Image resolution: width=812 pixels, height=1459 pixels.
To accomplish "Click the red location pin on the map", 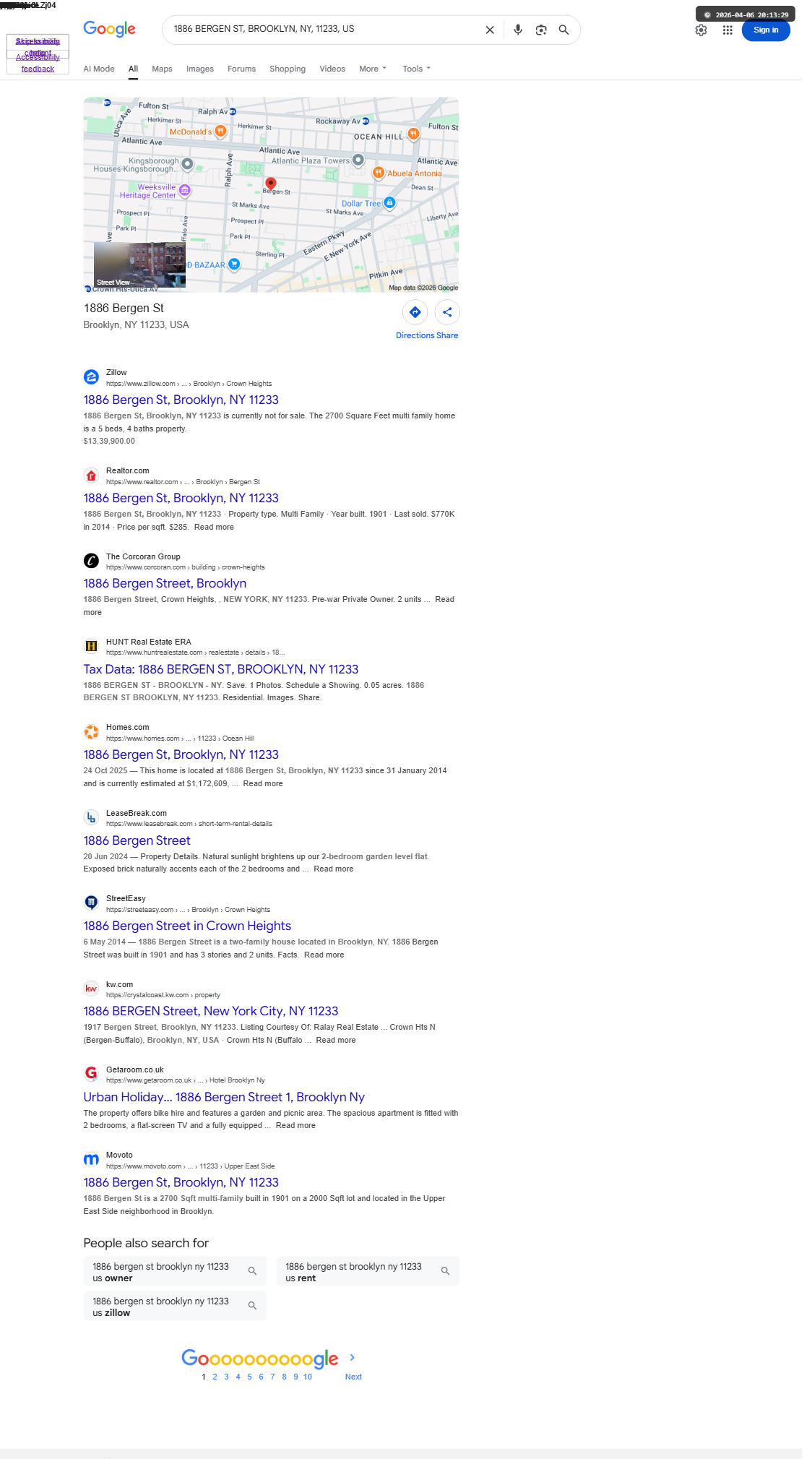I will click(x=271, y=184).
